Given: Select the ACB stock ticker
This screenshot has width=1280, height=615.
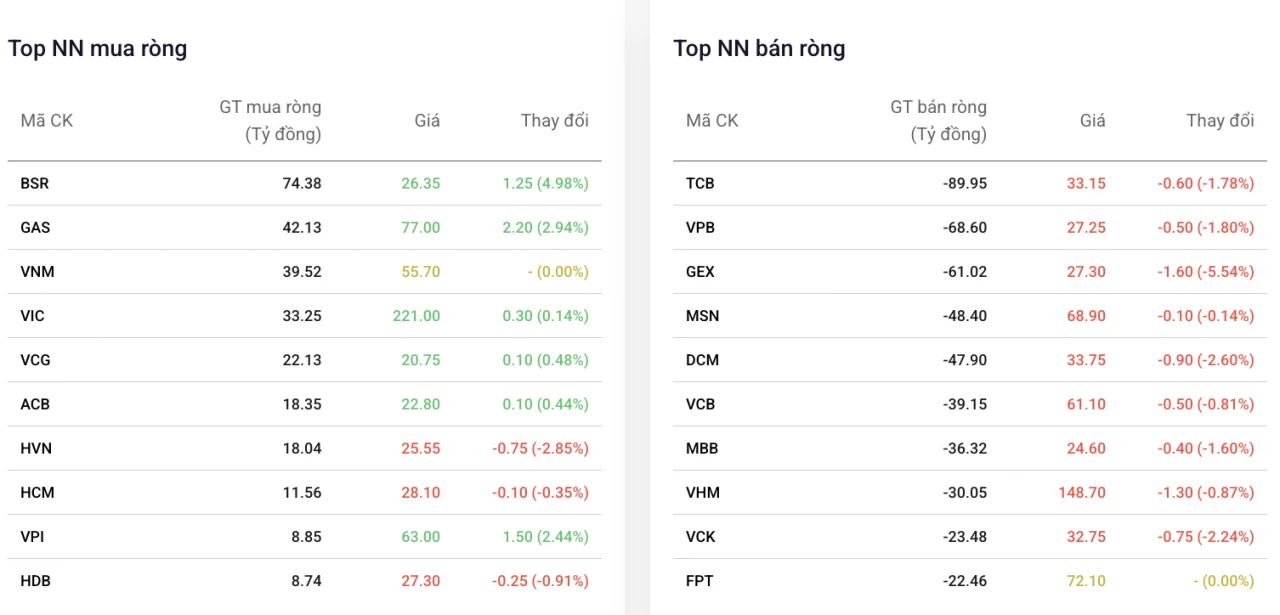Looking at the screenshot, I should pos(35,404).
